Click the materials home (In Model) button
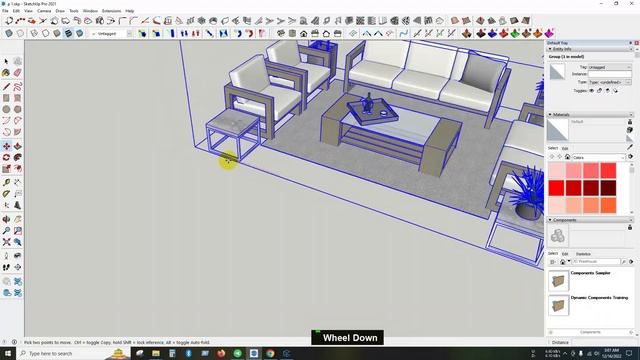The height and width of the screenshot is (360, 640). click(x=567, y=157)
